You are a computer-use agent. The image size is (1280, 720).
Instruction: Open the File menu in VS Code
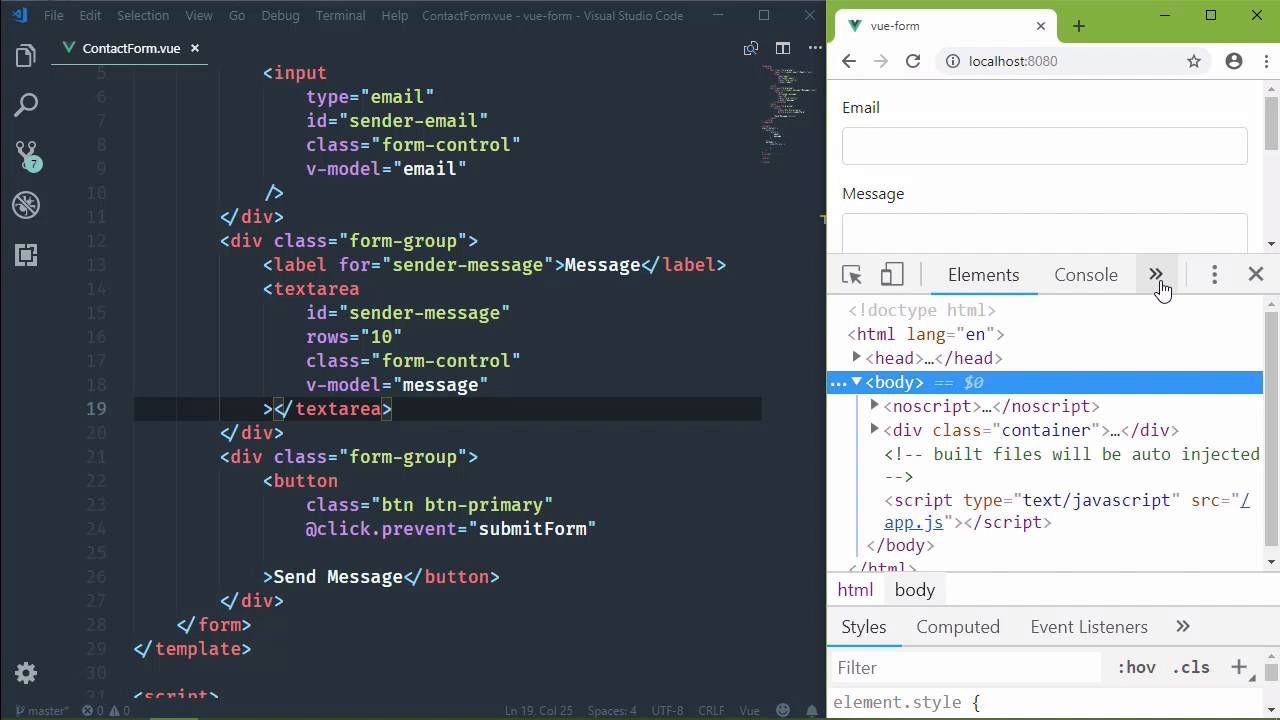point(54,16)
